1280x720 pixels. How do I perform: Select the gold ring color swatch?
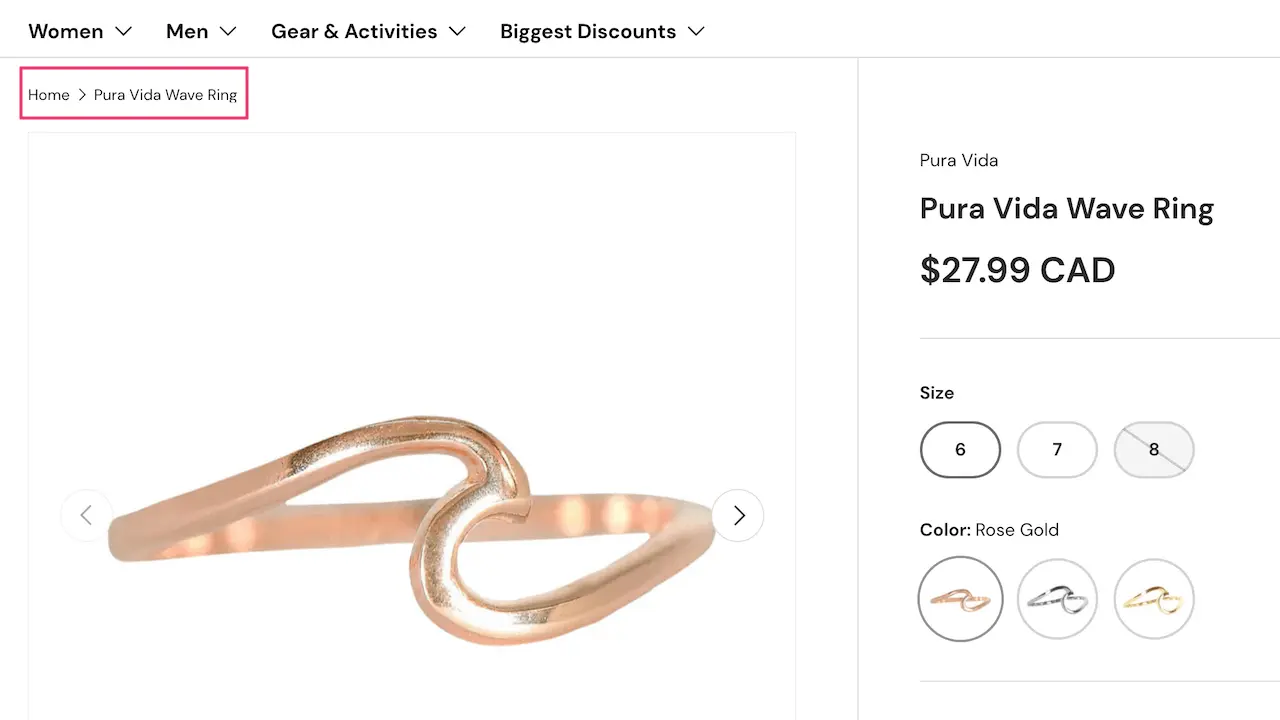(x=1154, y=599)
